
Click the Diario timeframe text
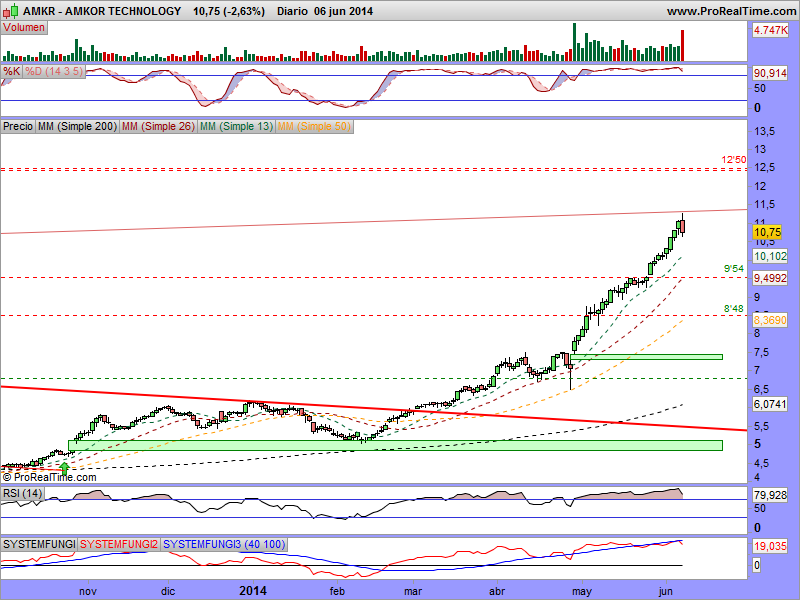pos(292,11)
